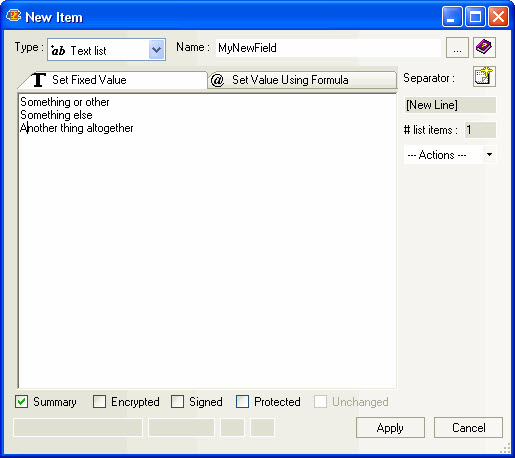Click the separator notepad icon button

484,76
